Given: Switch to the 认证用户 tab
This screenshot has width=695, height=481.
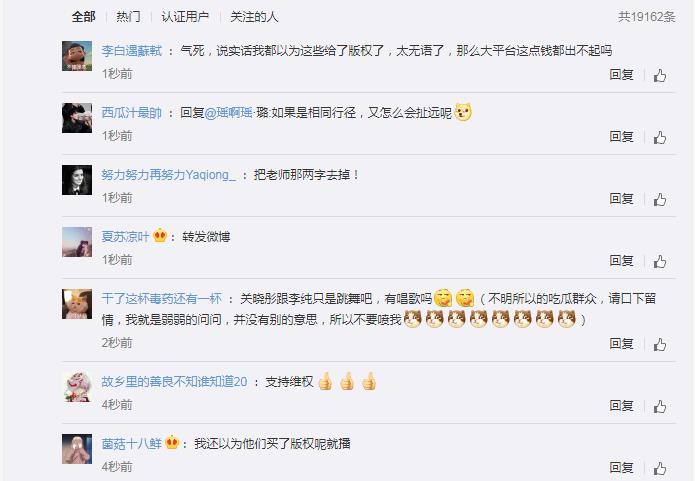Looking at the screenshot, I should (x=185, y=17).
